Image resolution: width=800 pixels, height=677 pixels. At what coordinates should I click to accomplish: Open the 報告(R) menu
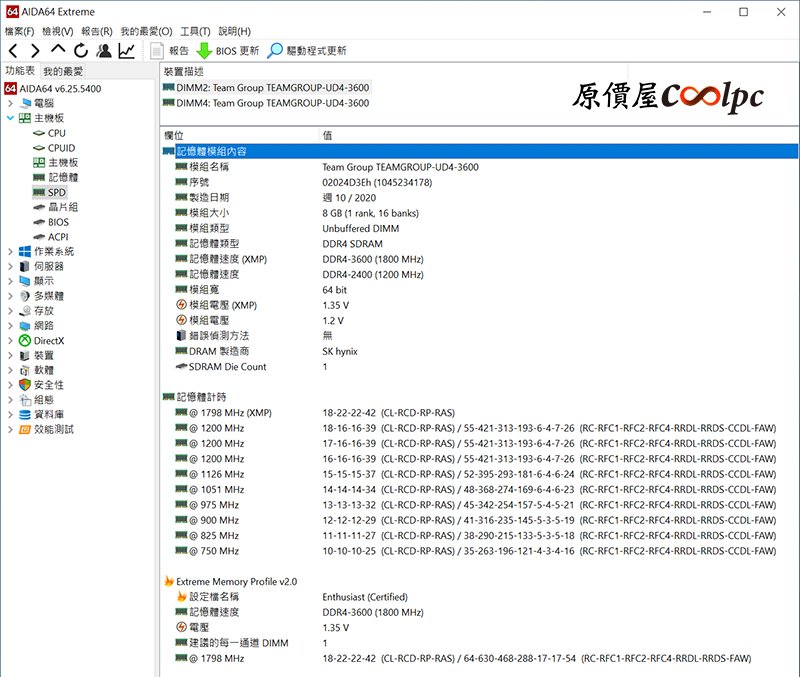pyautogui.click(x=97, y=31)
